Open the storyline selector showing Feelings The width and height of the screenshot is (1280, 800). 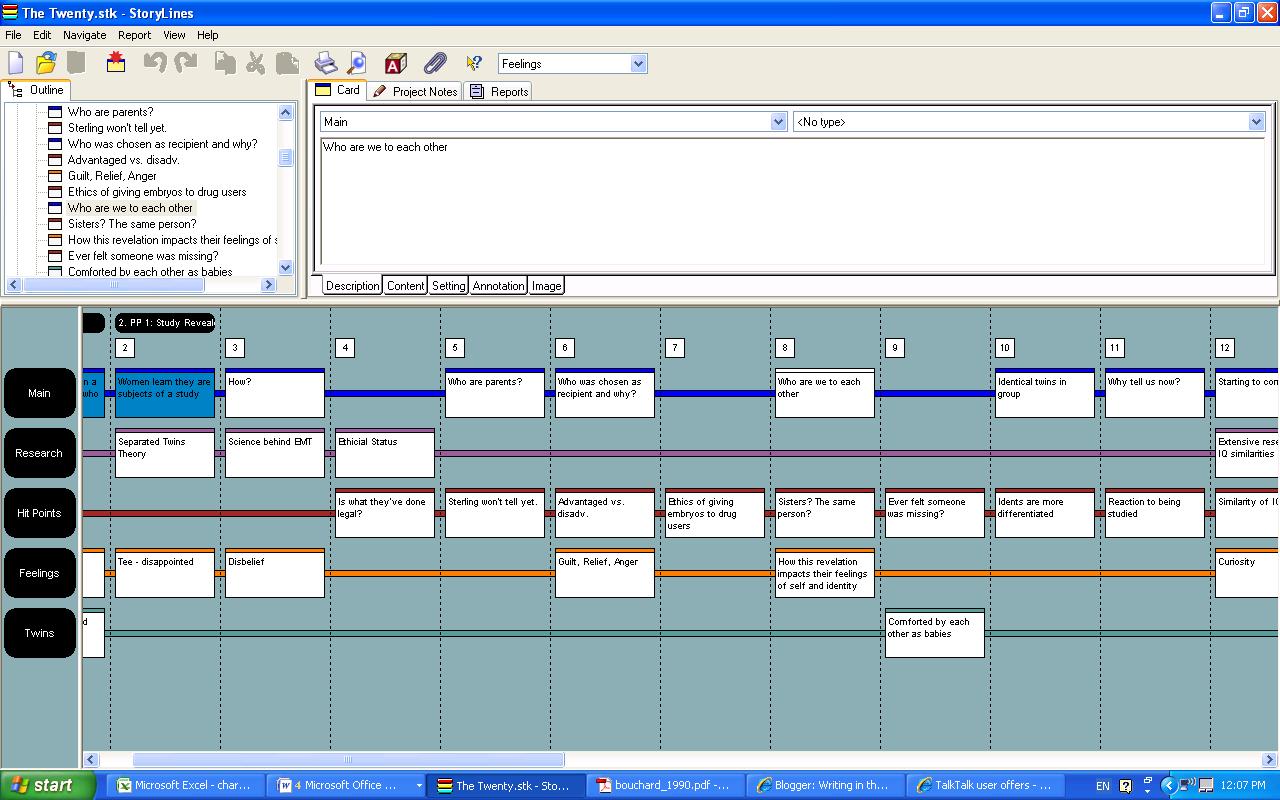click(x=639, y=64)
